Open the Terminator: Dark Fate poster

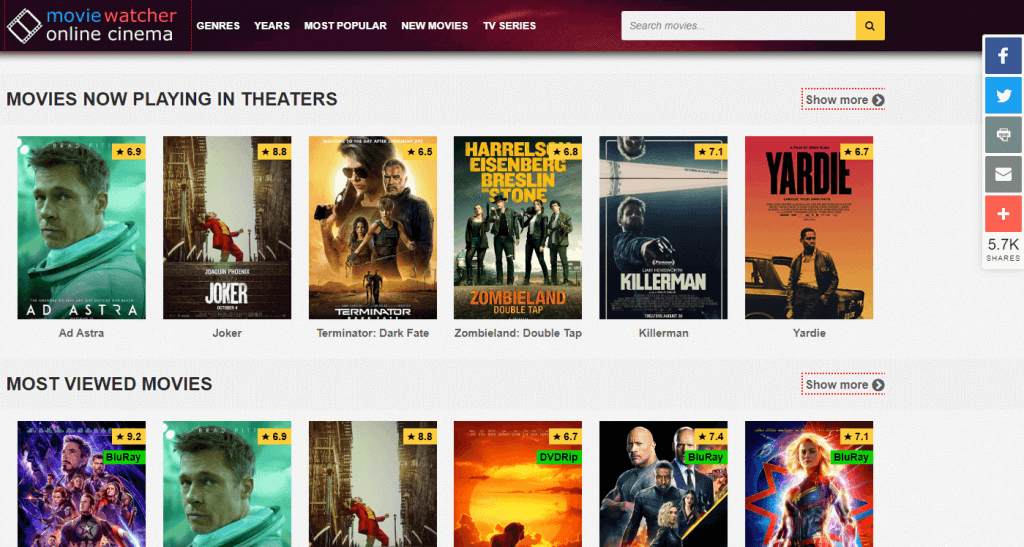pos(373,228)
